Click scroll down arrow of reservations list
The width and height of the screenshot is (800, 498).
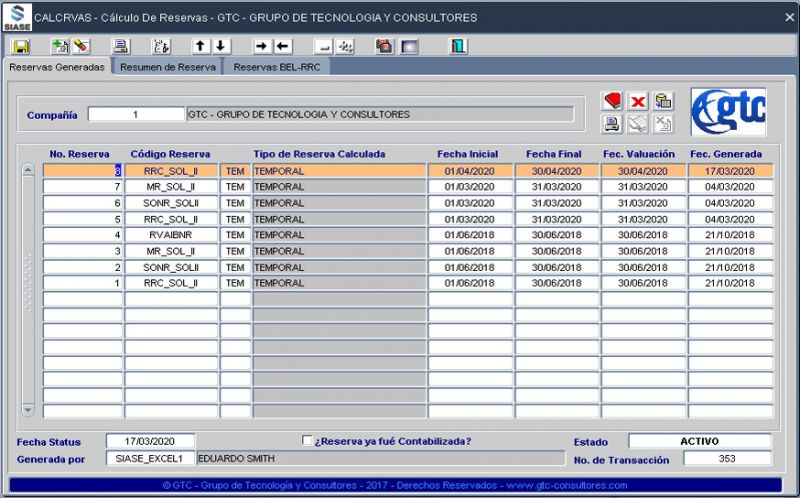click(x=28, y=409)
